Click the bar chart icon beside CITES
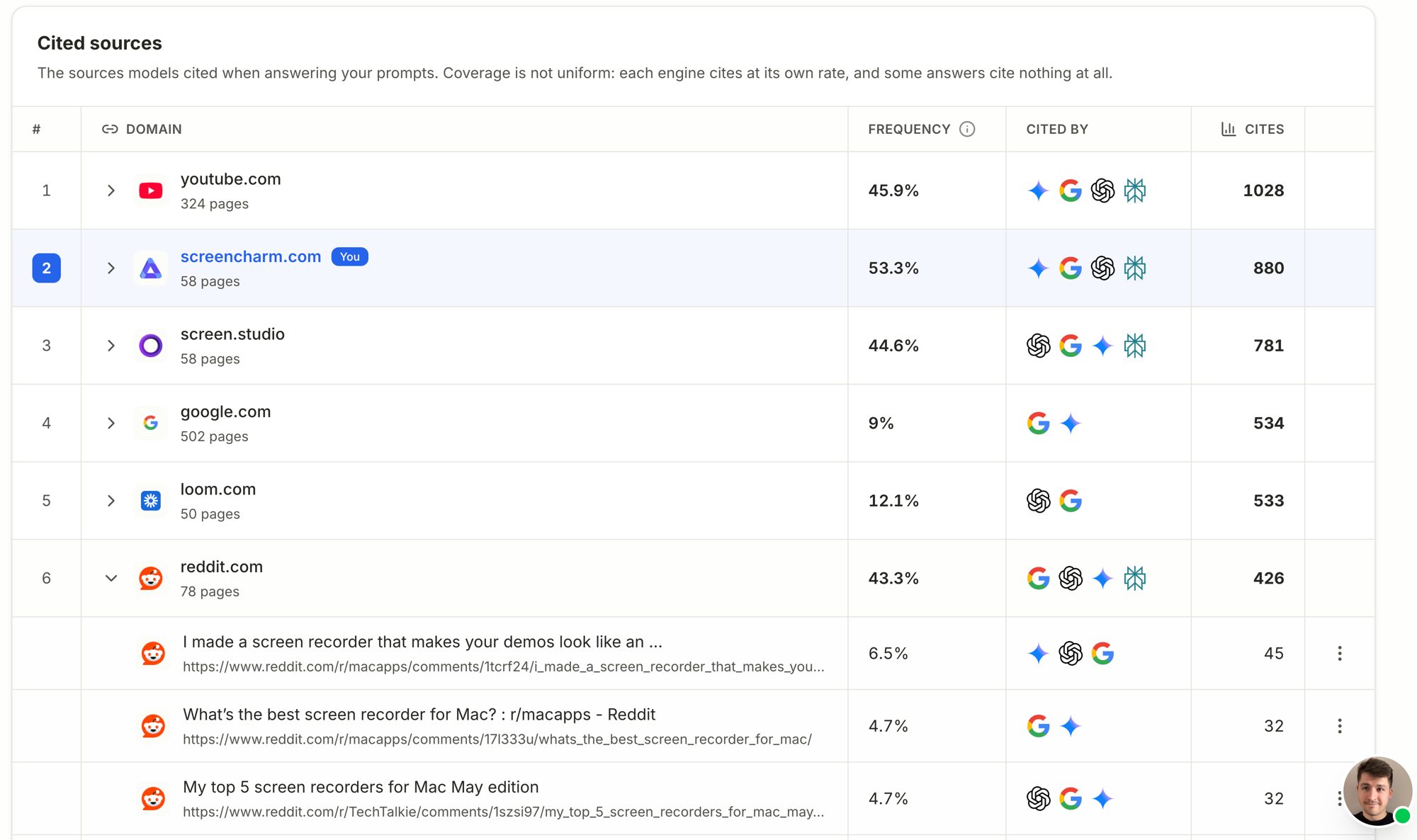 pos(1229,129)
